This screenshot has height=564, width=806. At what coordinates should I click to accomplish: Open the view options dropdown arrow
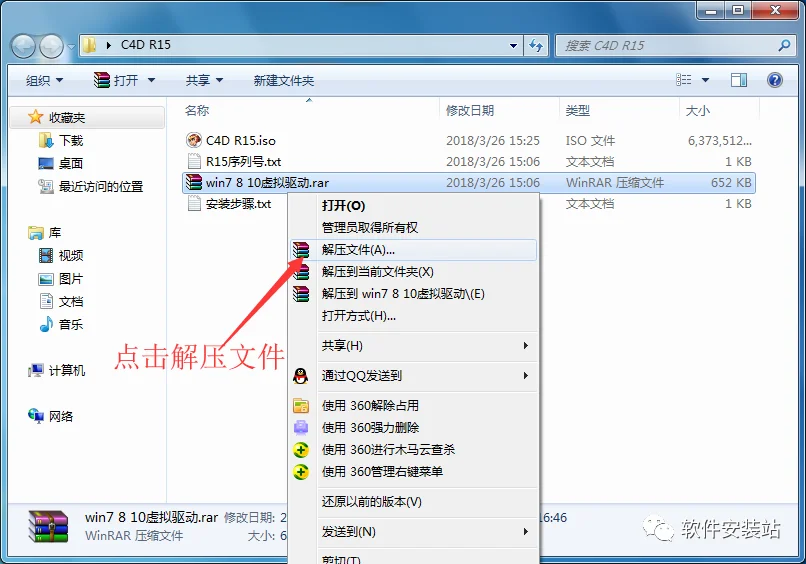click(705, 80)
